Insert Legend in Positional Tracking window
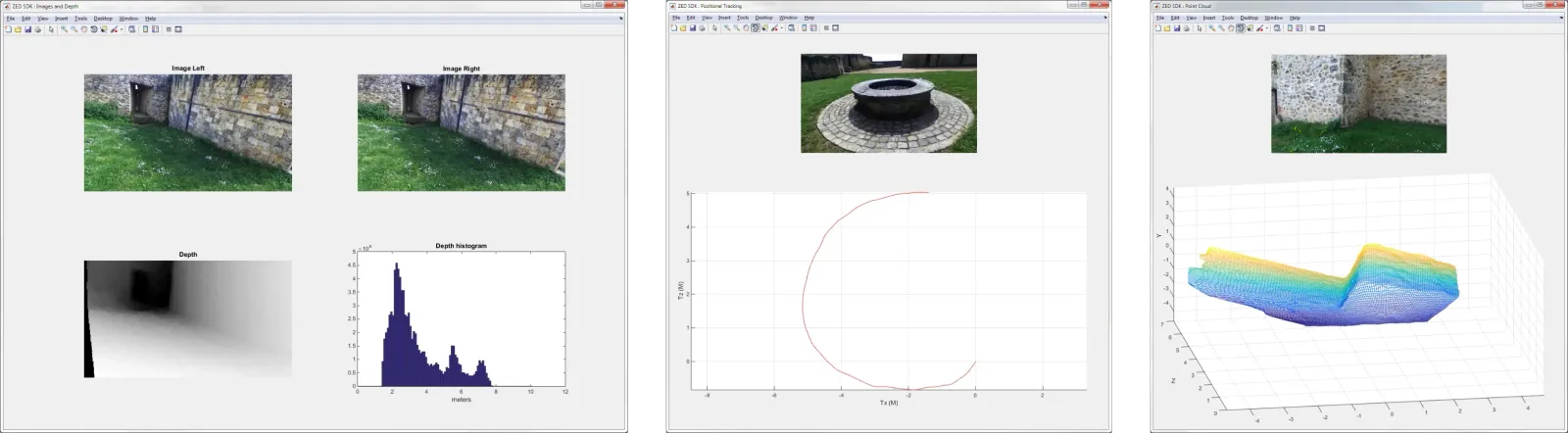Screen dimensions: 1568x433 (x=813, y=28)
